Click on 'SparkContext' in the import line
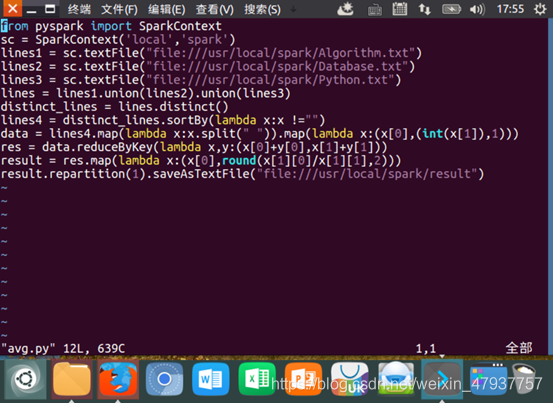 point(180,26)
